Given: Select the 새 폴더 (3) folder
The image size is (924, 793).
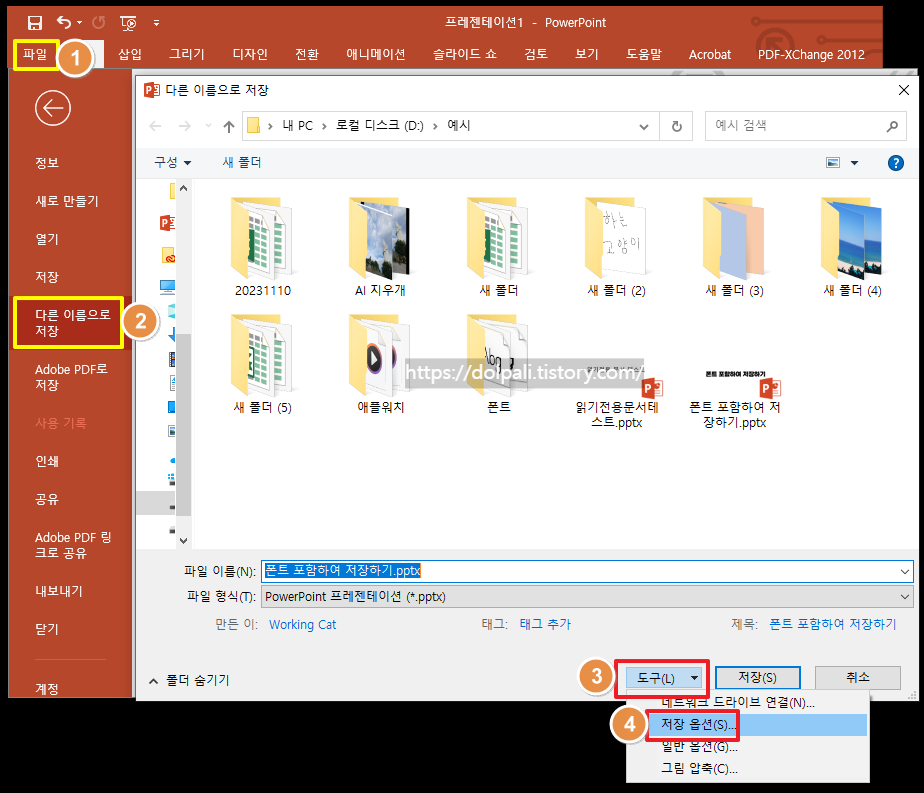Looking at the screenshot, I should click(734, 247).
